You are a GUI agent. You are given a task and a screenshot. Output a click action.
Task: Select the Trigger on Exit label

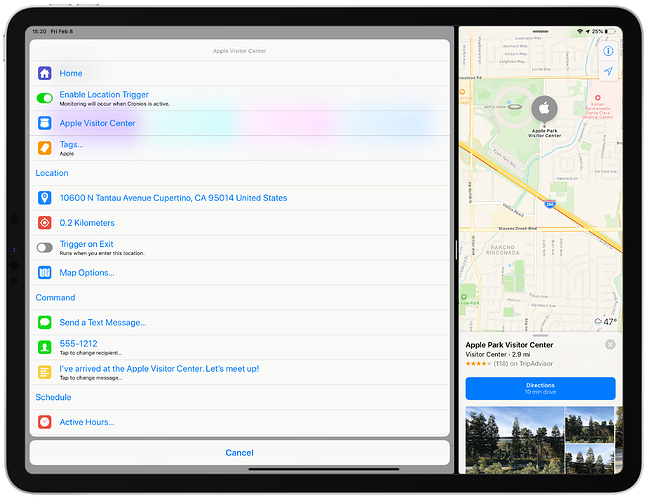tap(87, 244)
